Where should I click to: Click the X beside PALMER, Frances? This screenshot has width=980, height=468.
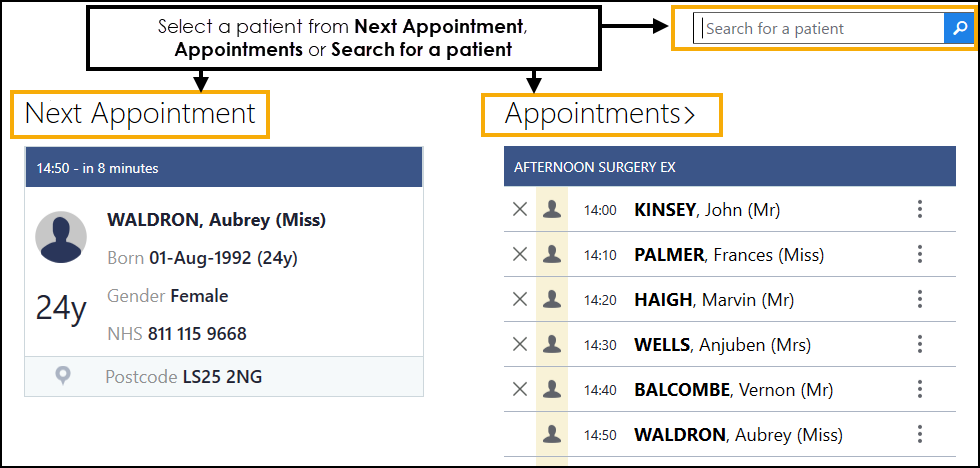coord(520,254)
